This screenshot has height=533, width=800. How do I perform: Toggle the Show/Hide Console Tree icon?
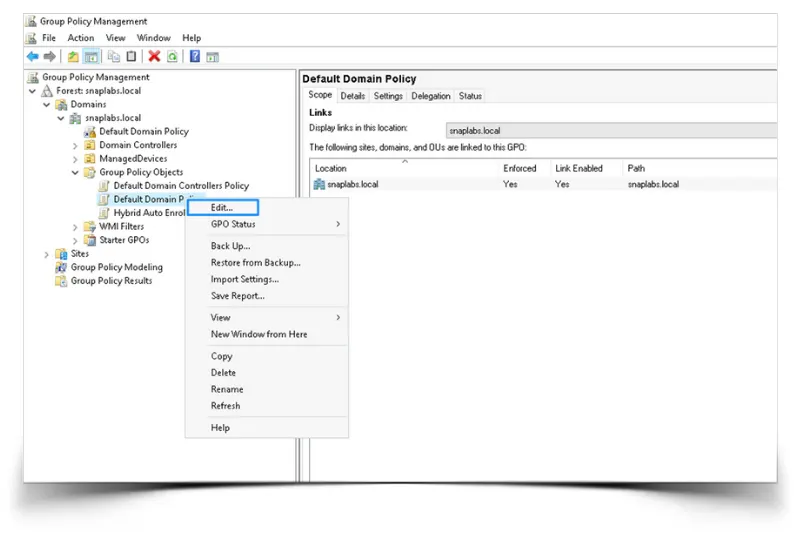[x=91, y=57]
